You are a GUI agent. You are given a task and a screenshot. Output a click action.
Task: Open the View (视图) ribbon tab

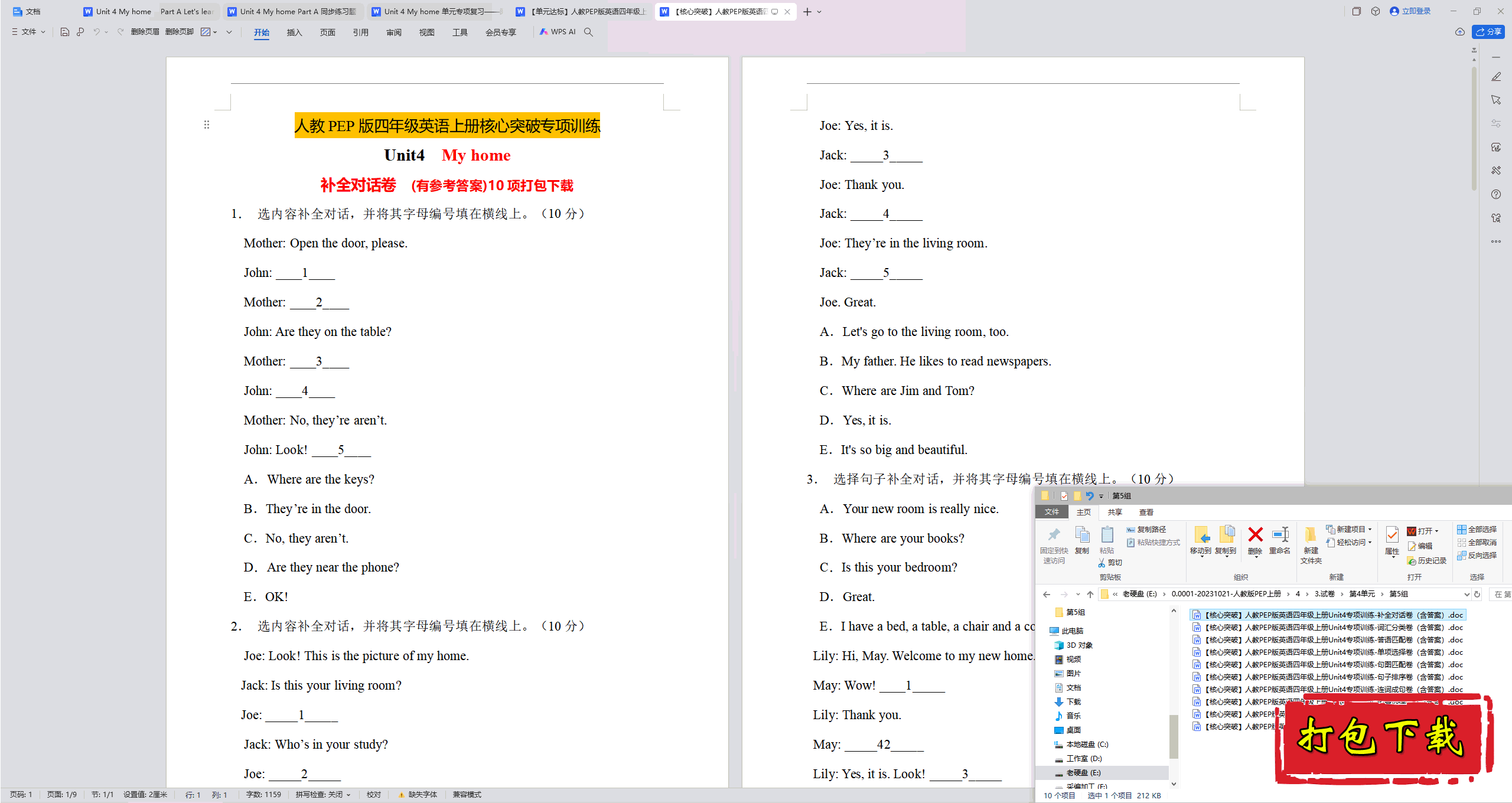[x=426, y=32]
